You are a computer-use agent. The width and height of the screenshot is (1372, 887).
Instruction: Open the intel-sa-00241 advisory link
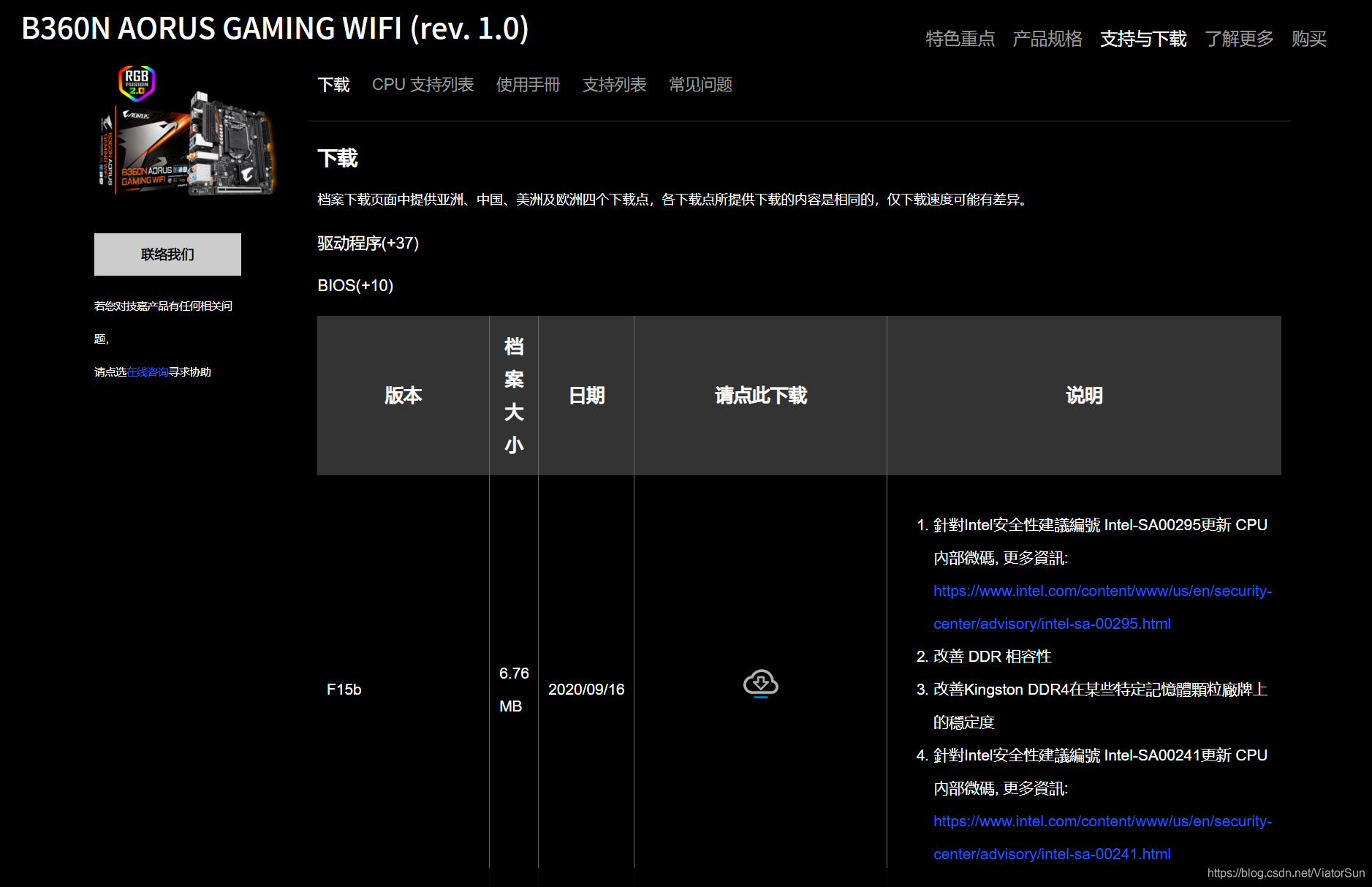(1102, 837)
